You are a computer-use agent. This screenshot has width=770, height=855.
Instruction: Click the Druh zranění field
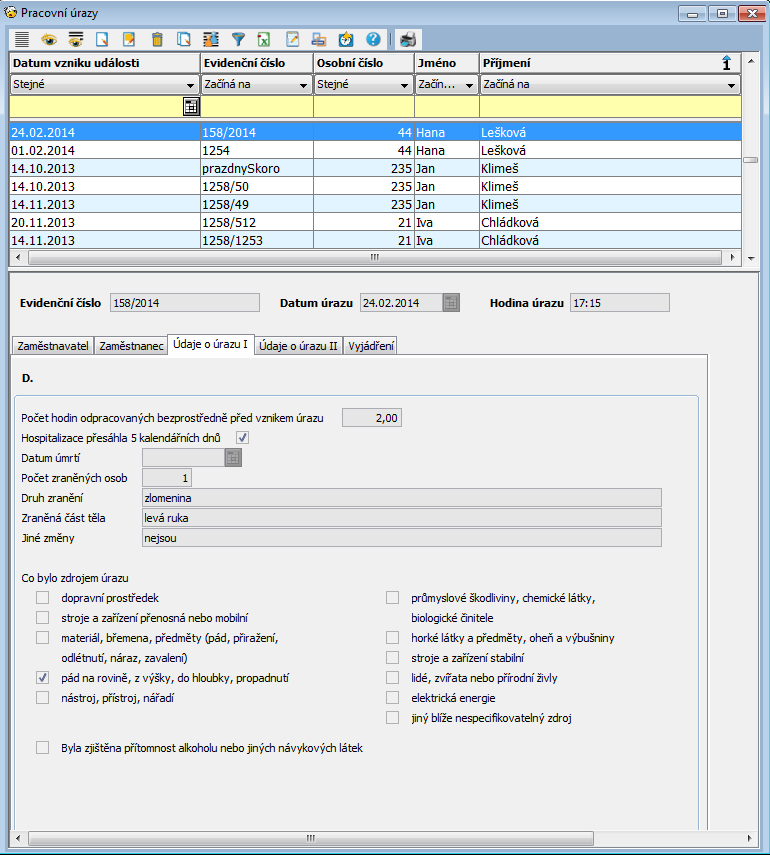(x=402, y=498)
